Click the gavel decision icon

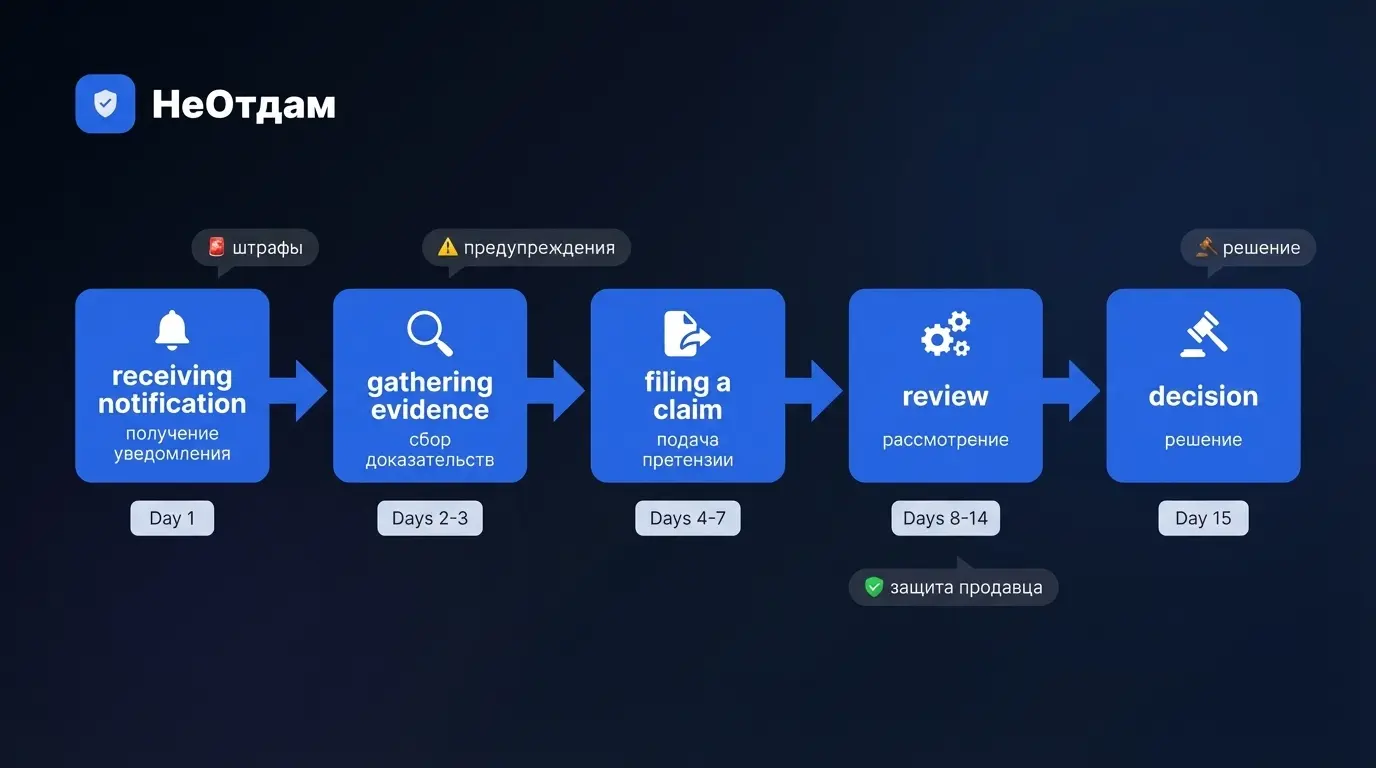pyautogui.click(x=1203, y=334)
